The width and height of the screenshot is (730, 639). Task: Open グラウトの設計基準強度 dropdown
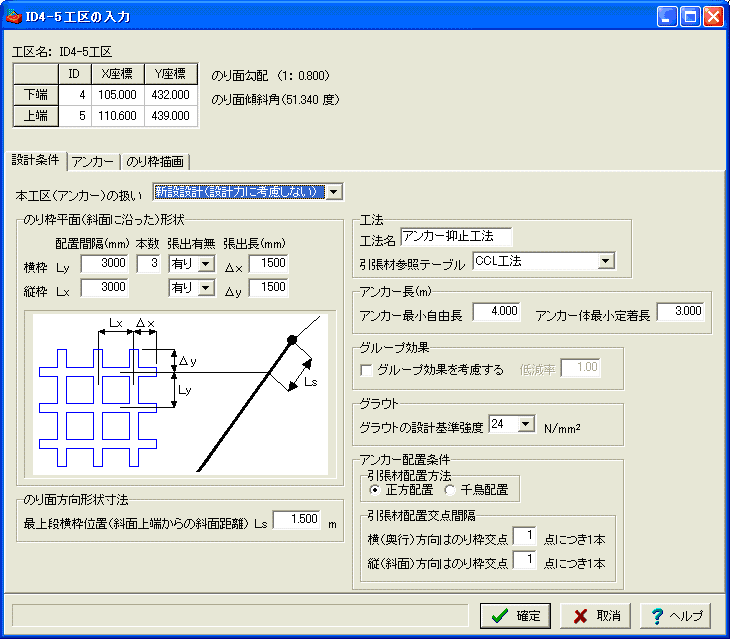click(x=526, y=424)
